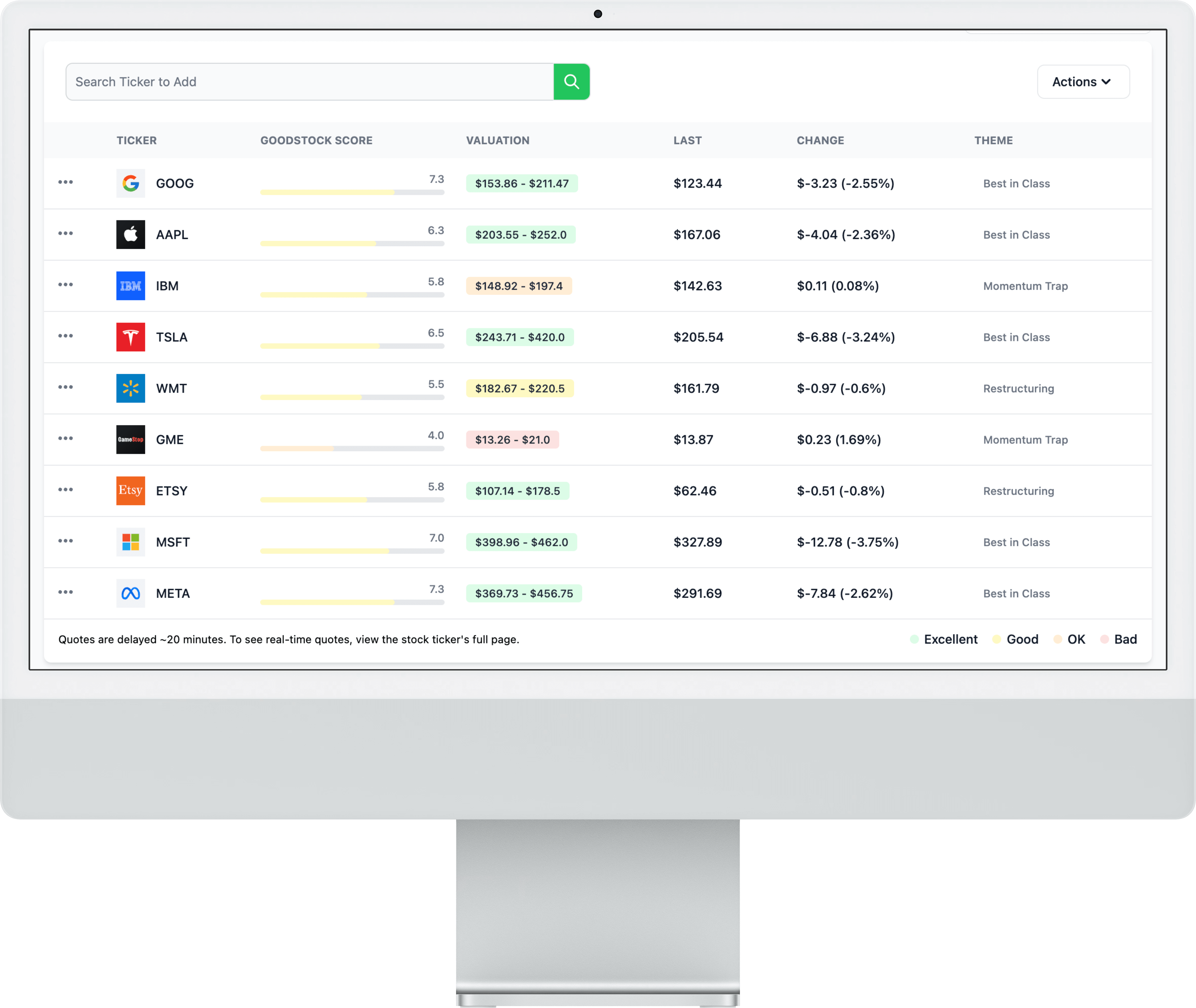
Task: Click the Etsy logo icon
Action: [130, 491]
